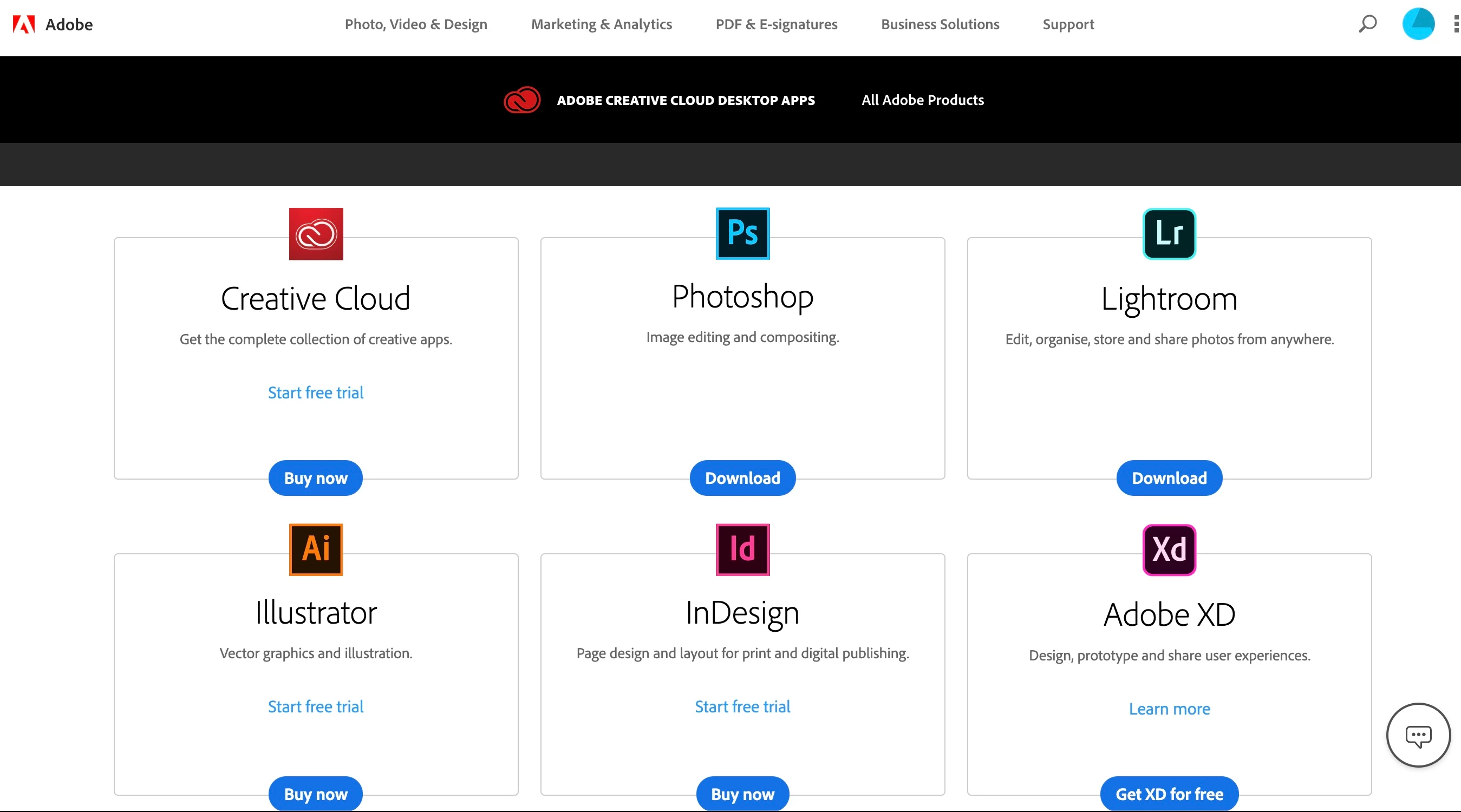The image size is (1461, 812).
Task: Click Start free trial under Creative Cloud
Action: [x=316, y=392]
